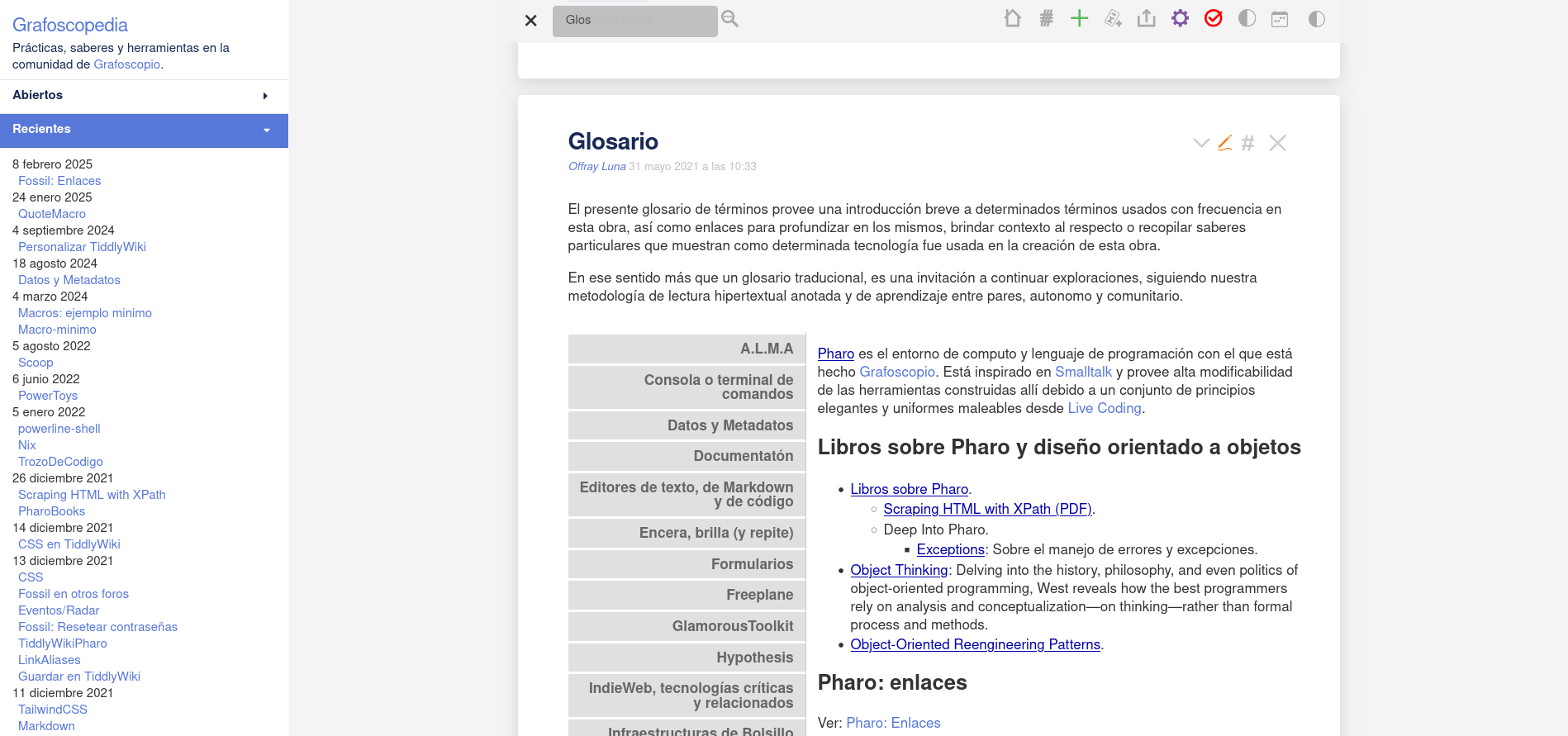Open powerline-shell recent entry

click(59, 429)
